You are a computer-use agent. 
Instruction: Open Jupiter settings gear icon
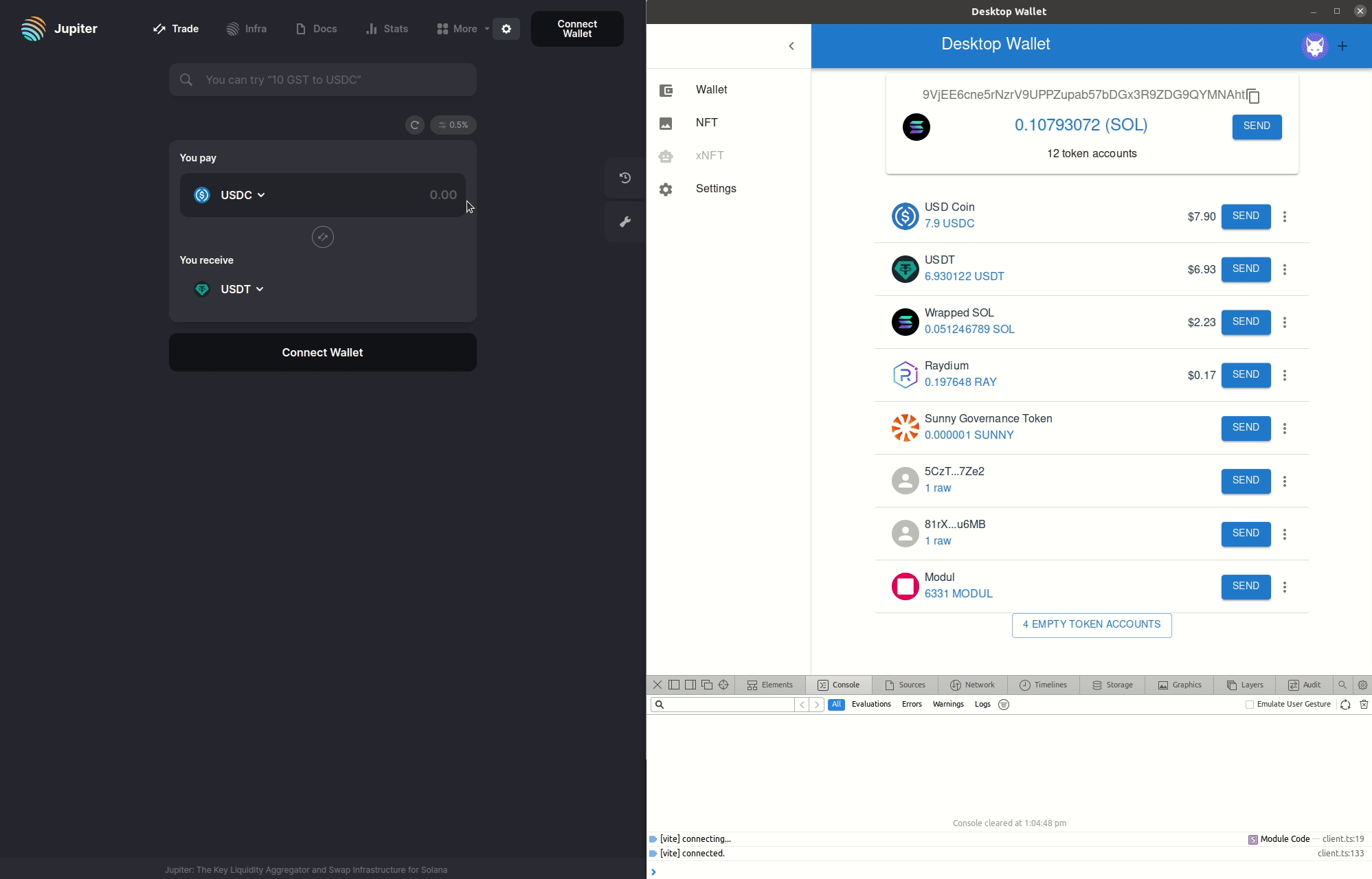coord(506,29)
